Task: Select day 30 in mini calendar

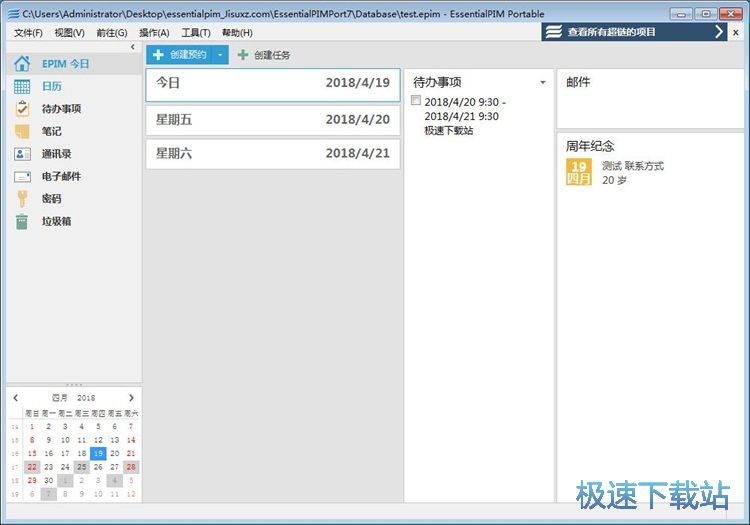Action: (49, 480)
